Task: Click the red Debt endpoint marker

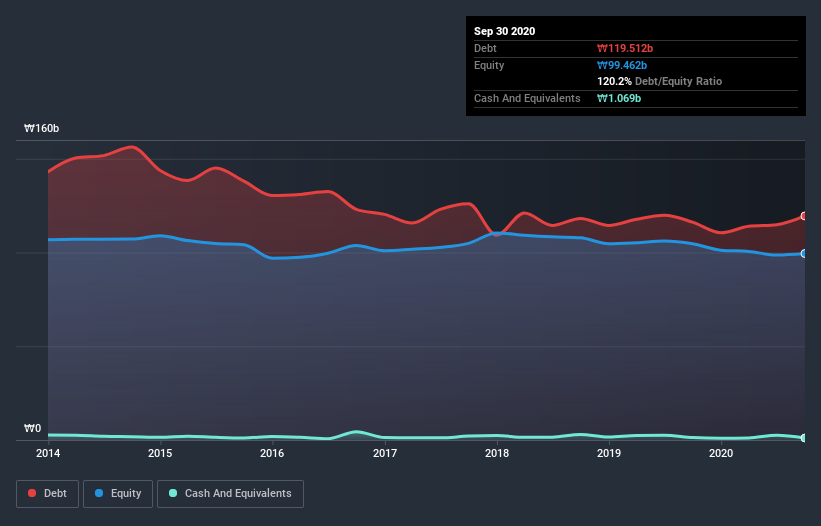Action: click(804, 216)
